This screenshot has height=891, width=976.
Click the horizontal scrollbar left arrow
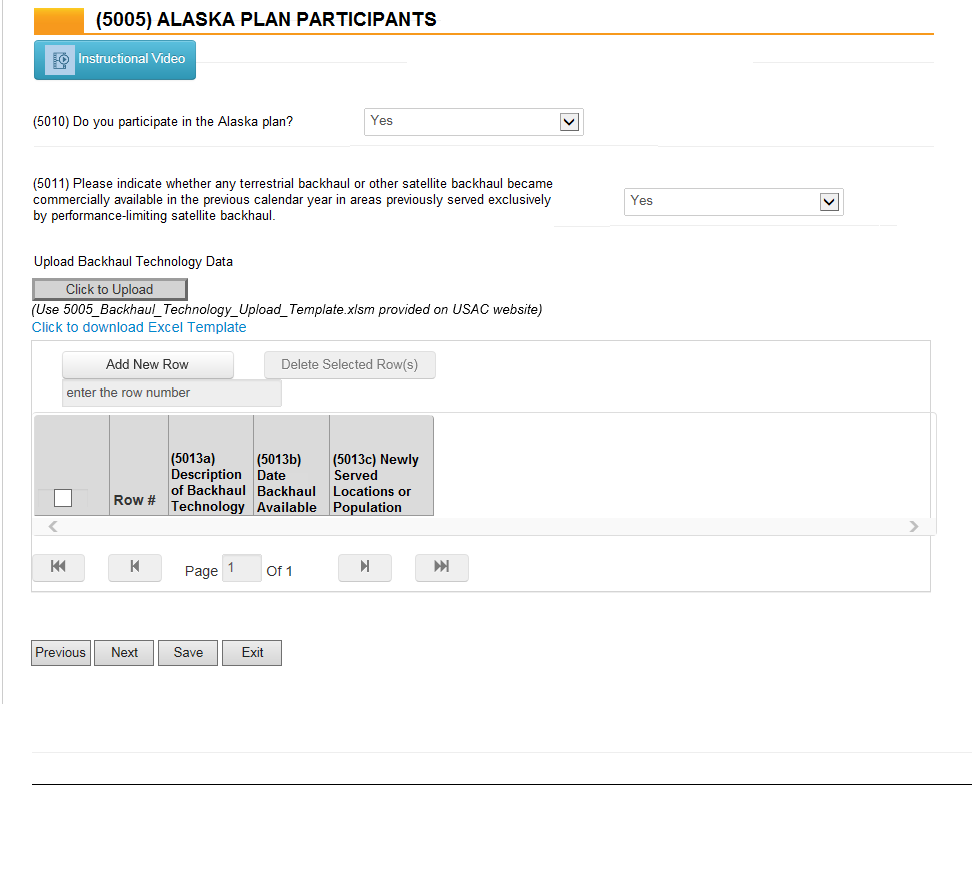coord(54,527)
